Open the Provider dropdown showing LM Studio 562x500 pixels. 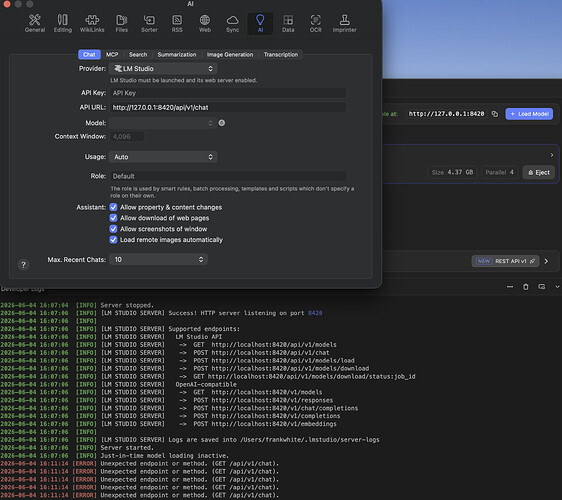coord(163,68)
